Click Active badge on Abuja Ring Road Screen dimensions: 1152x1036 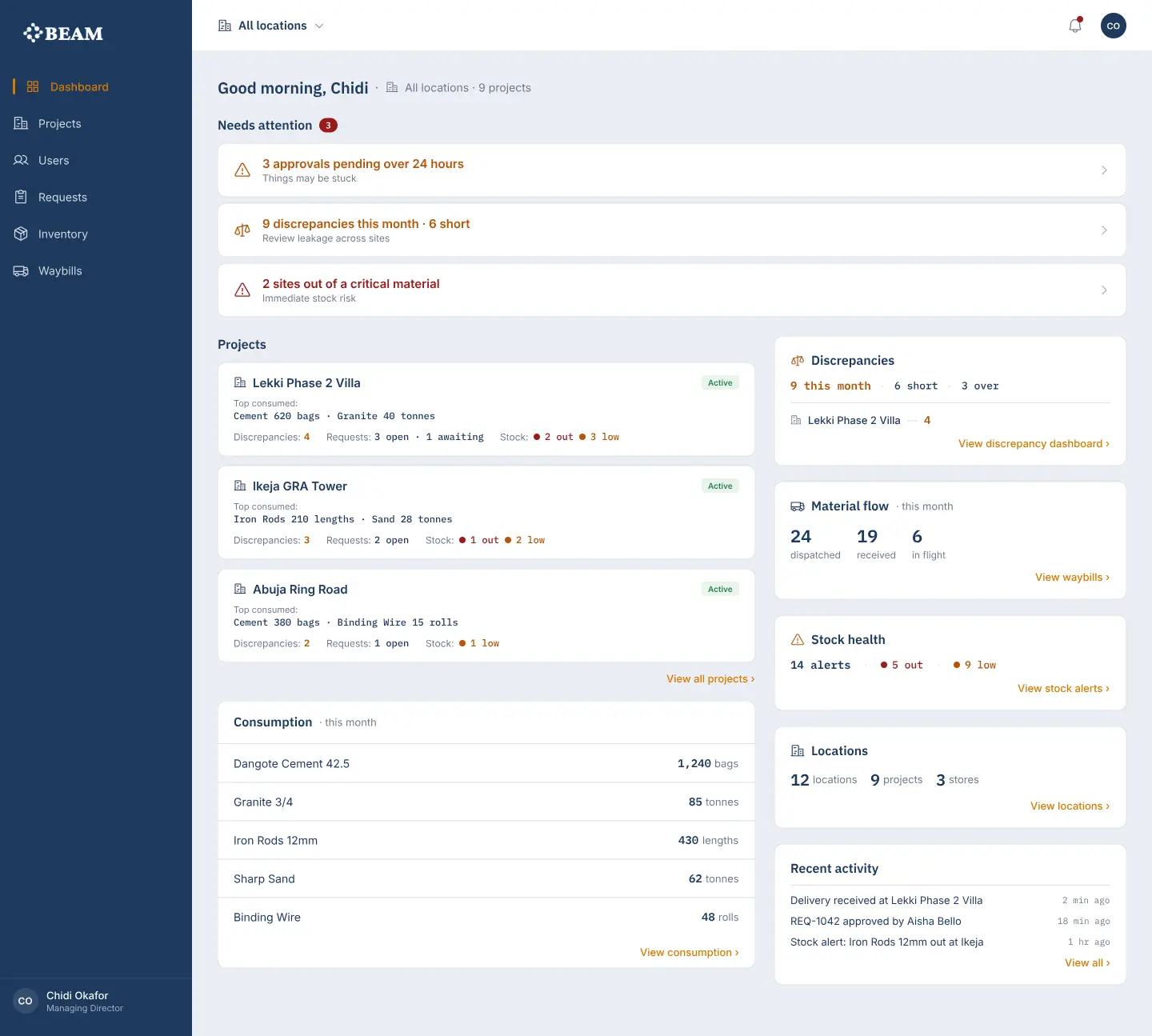(x=720, y=589)
